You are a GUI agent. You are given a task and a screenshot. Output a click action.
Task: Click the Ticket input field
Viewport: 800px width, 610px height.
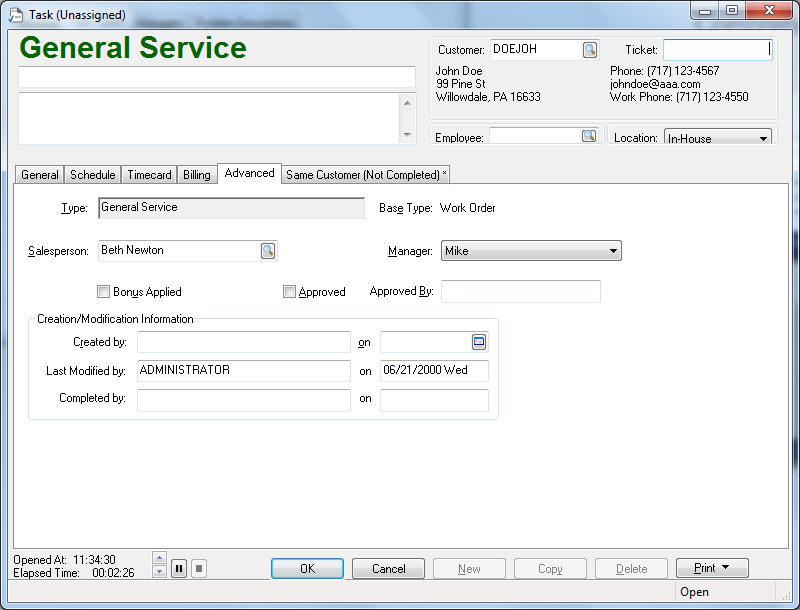coord(716,50)
